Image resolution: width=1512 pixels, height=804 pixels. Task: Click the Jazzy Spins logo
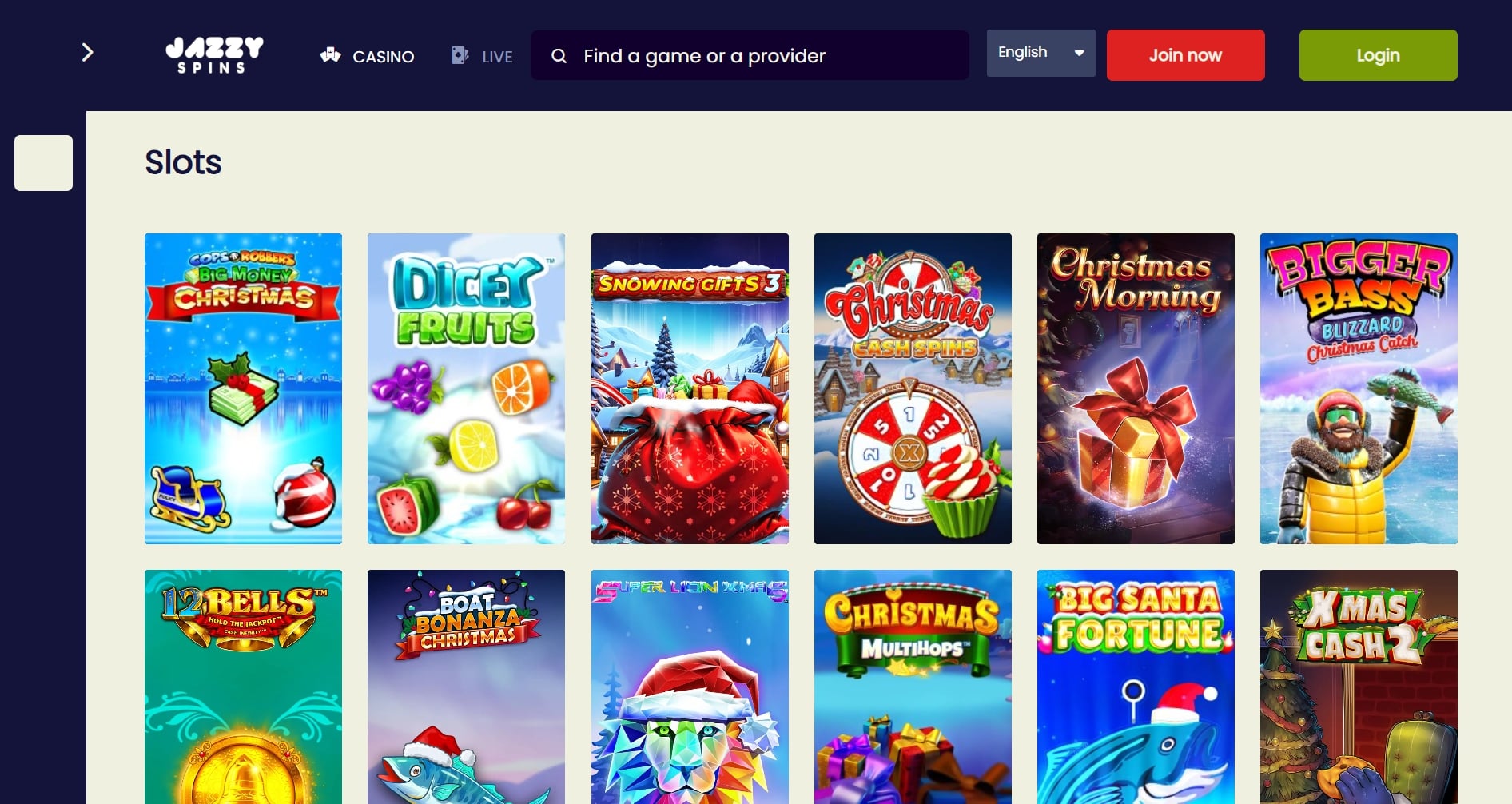coord(214,55)
